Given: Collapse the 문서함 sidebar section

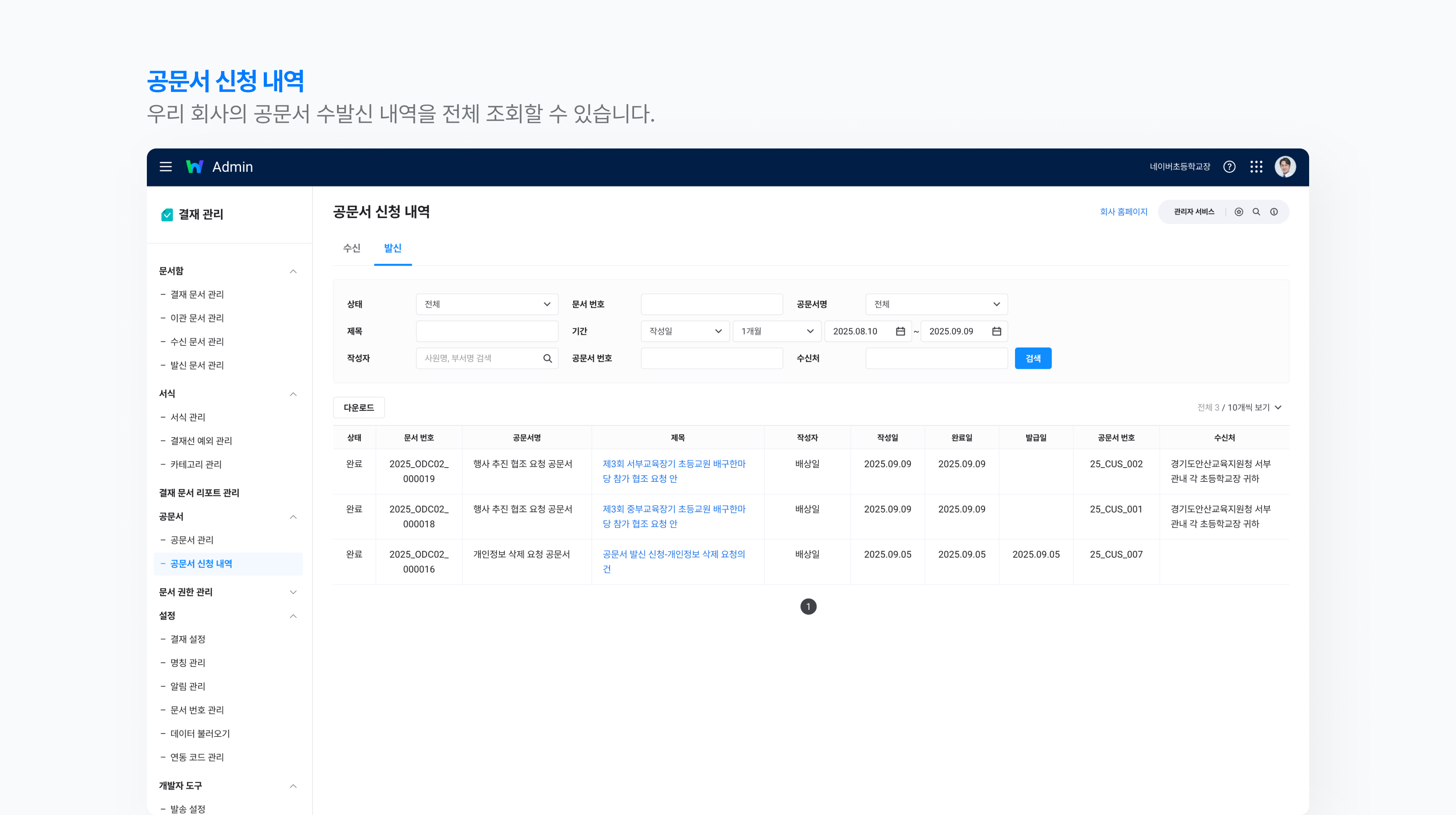Looking at the screenshot, I should click(293, 271).
